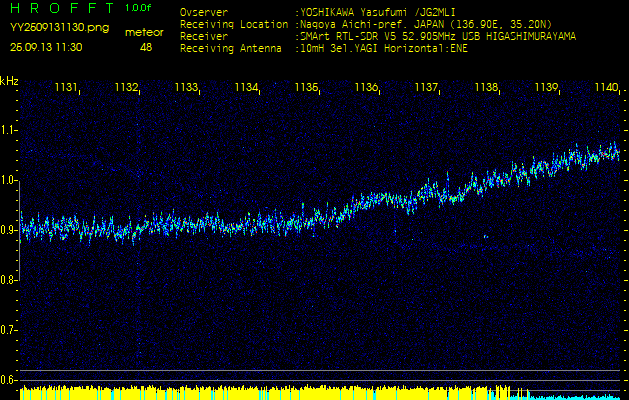Click the version number 1.0.0f

(139, 8)
